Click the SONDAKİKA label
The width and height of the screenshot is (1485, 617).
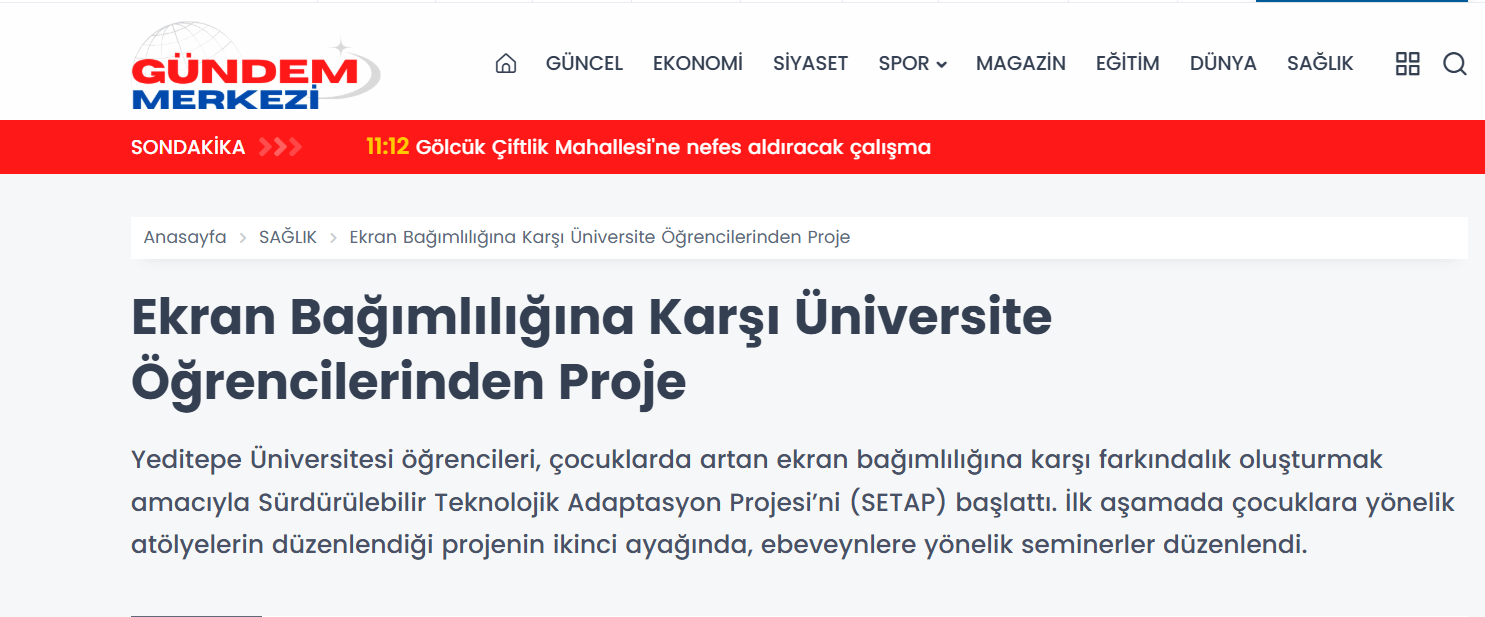pyautogui.click(x=188, y=148)
